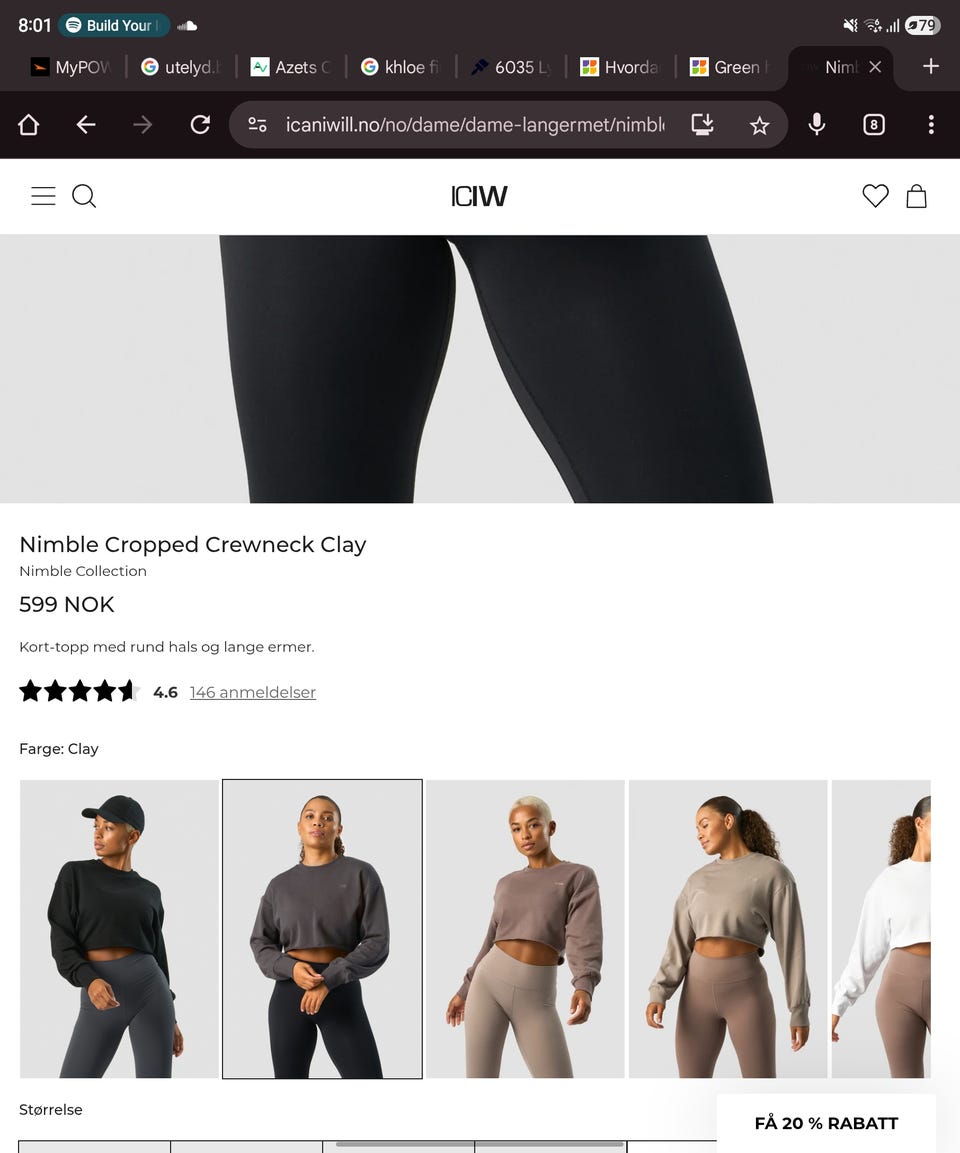The width and height of the screenshot is (960, 1153).
Task: Open the browser three-dot menu
Action: 931,125
